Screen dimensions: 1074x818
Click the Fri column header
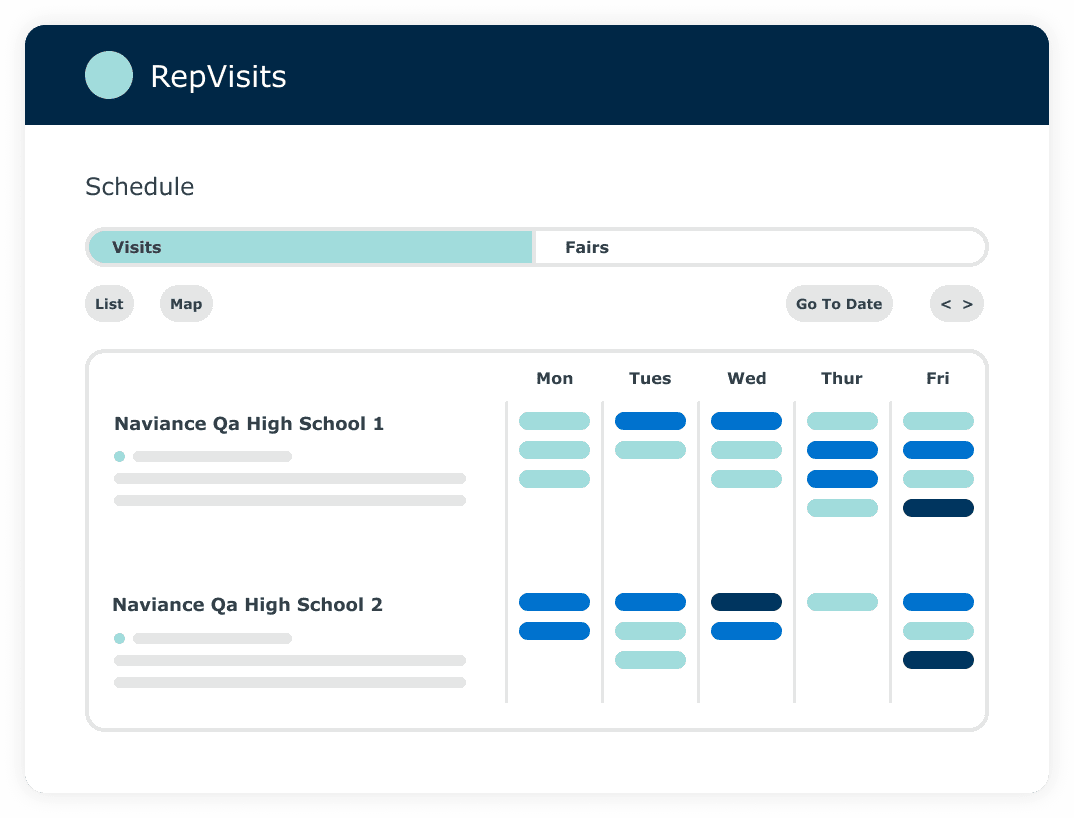[x=938, y=378]
